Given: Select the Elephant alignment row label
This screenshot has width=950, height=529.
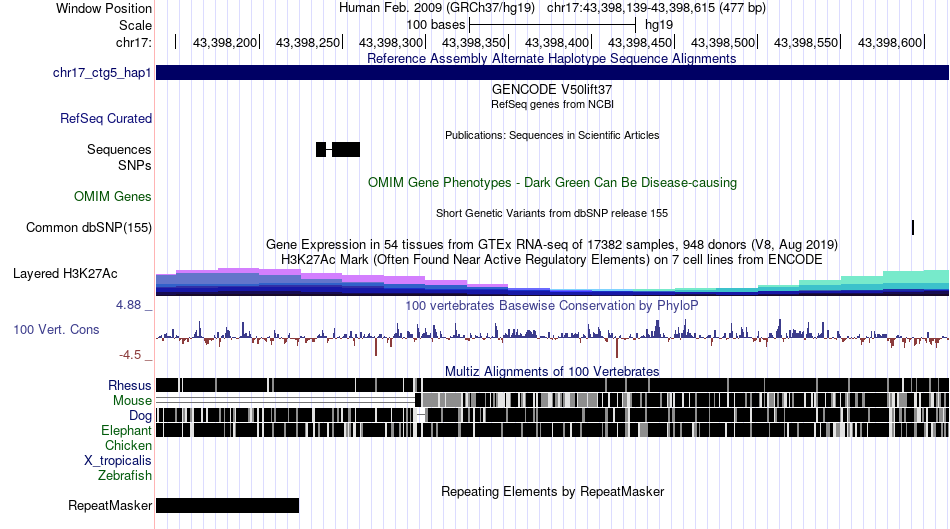Looking at the screenshot, I should (x=126, y=430).
